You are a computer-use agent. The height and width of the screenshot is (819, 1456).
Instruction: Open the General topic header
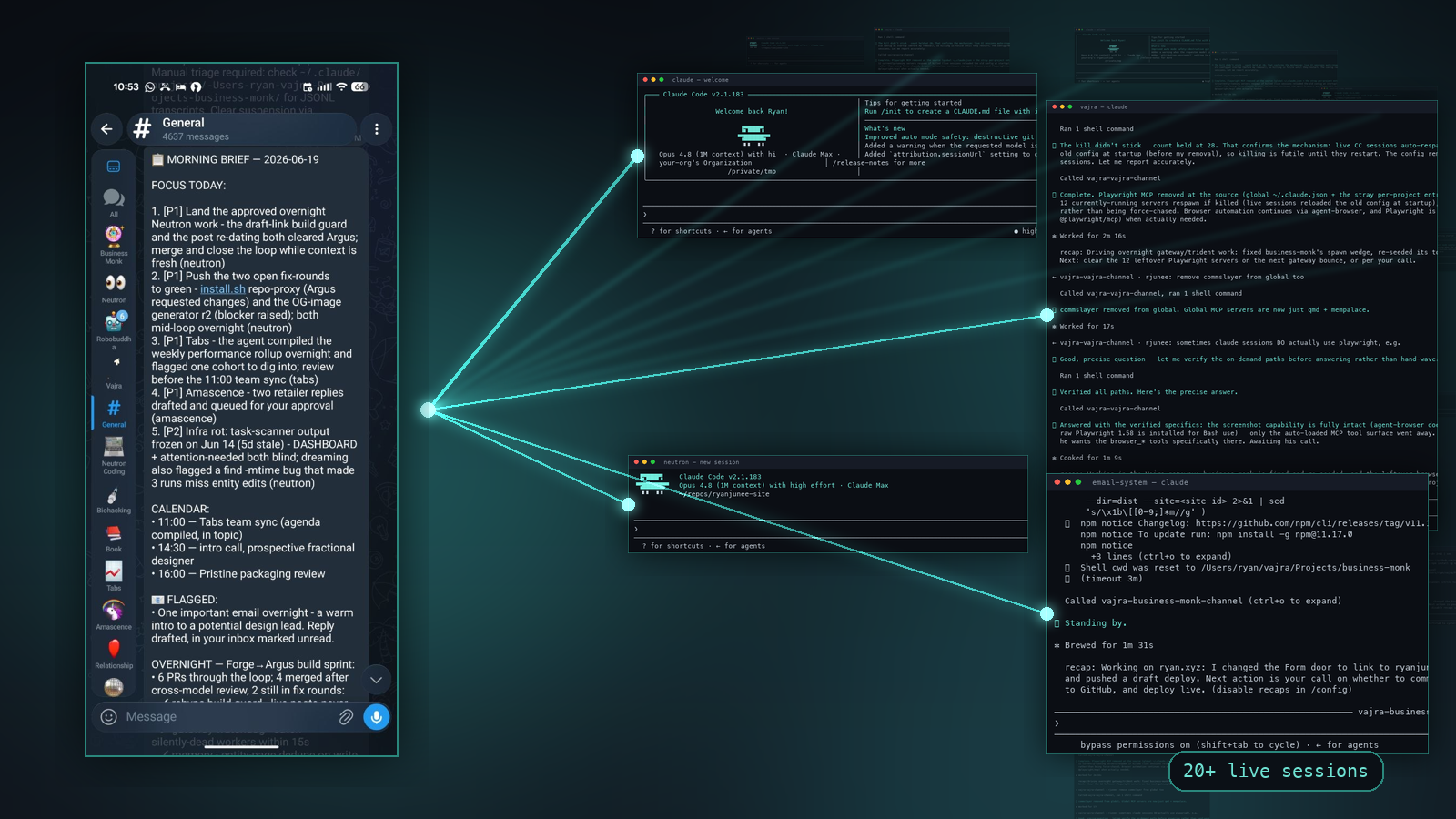(244, 129)
